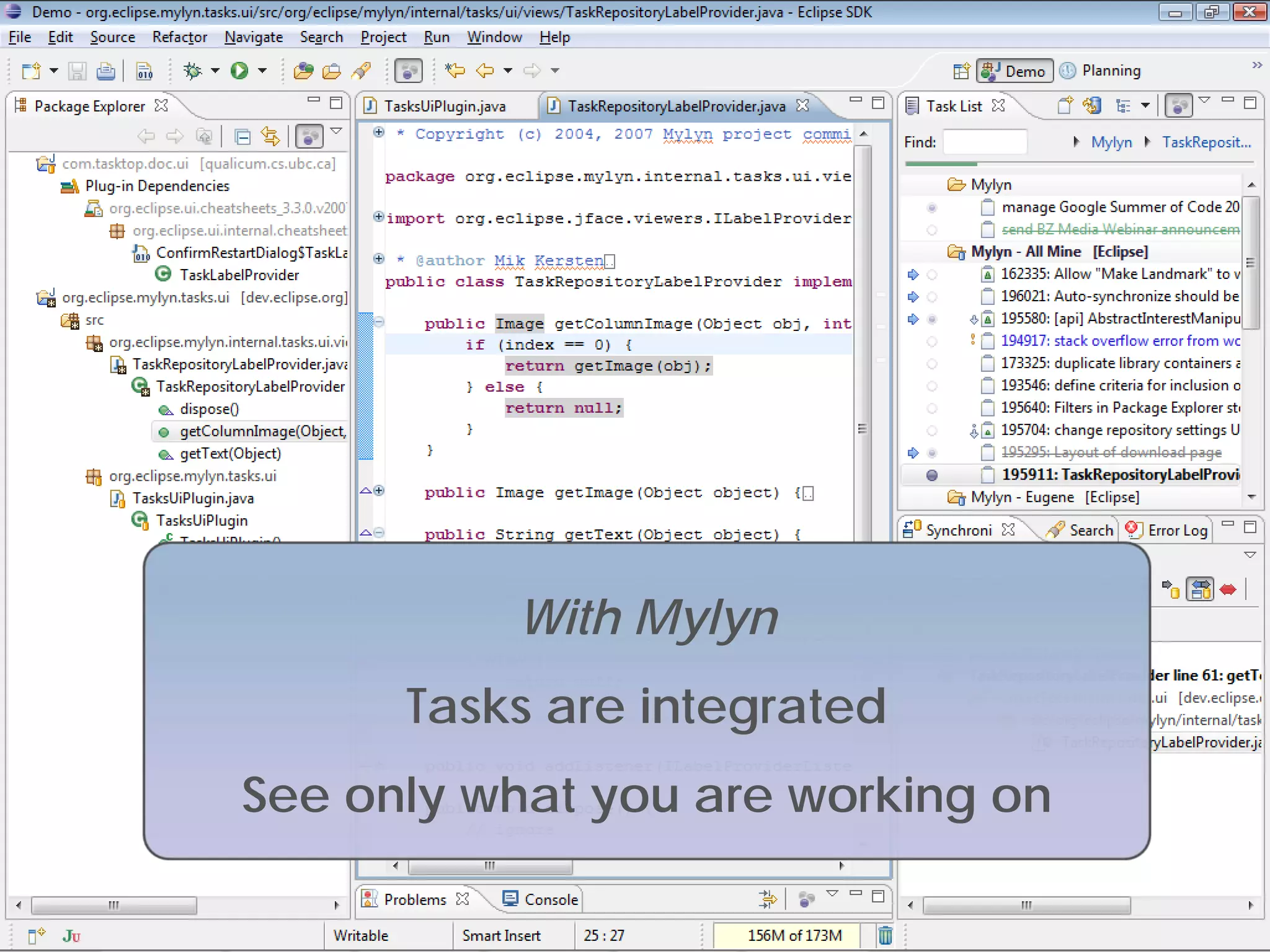
Task: Click the Print toolbar icon
Action: [106, 71]
